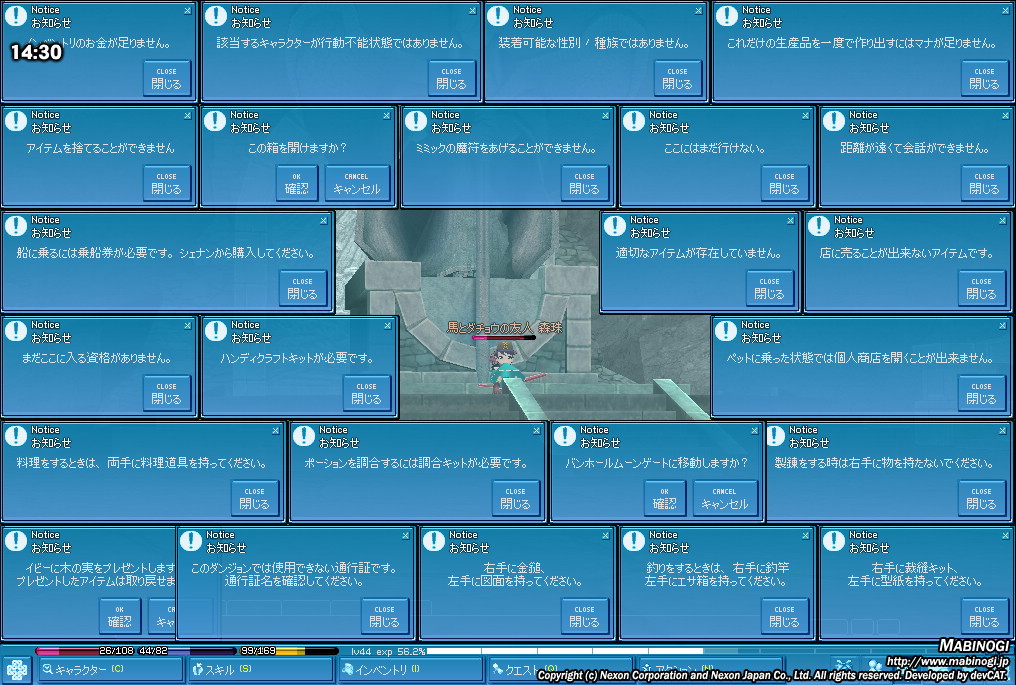Click 閉じる on the 店に売ることが出来ない notice
The height and width of the screenshot is (685, 1016).
click(x=981, y=288)
